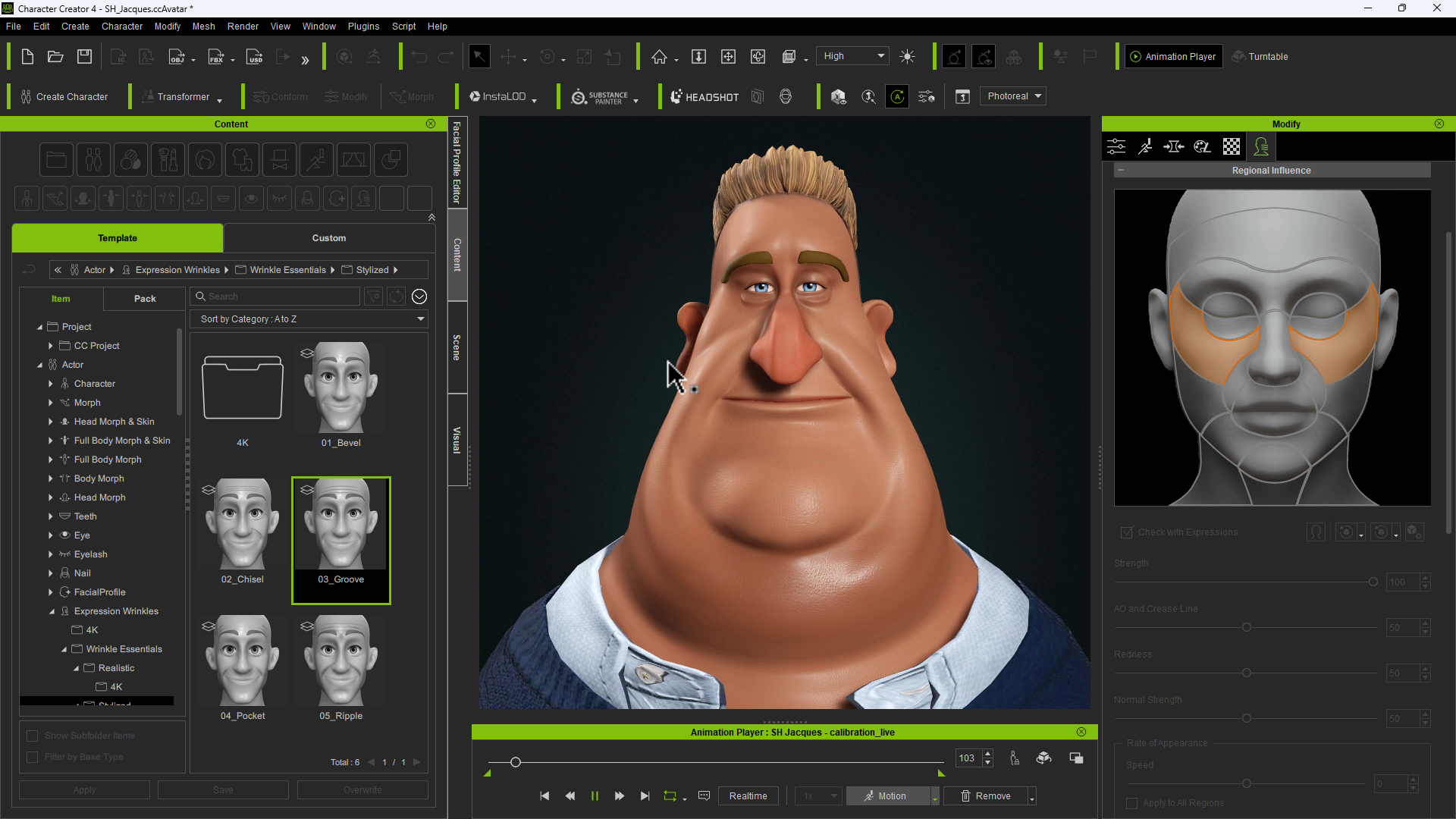Open the High quality dropdown
This screenshot has width=1456, height=819.
coord(852,56)
